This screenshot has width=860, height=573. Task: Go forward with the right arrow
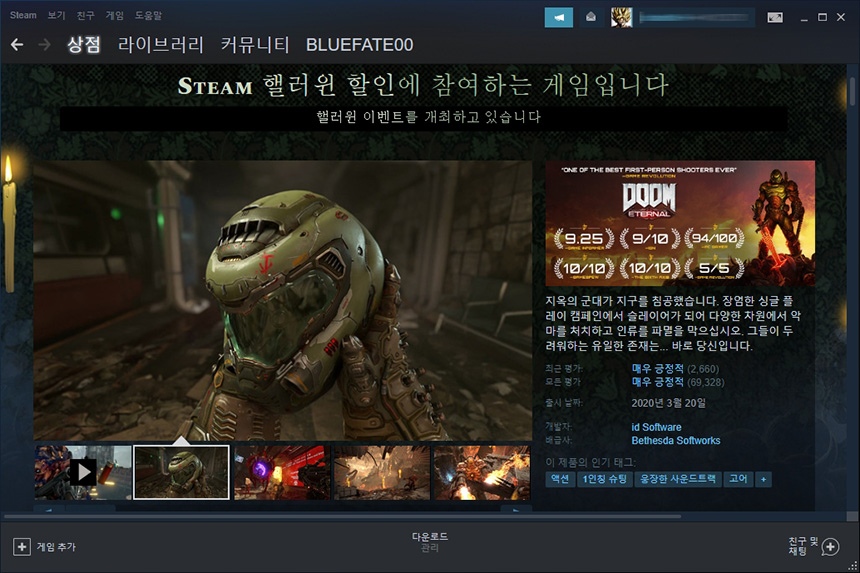(44, 44)
